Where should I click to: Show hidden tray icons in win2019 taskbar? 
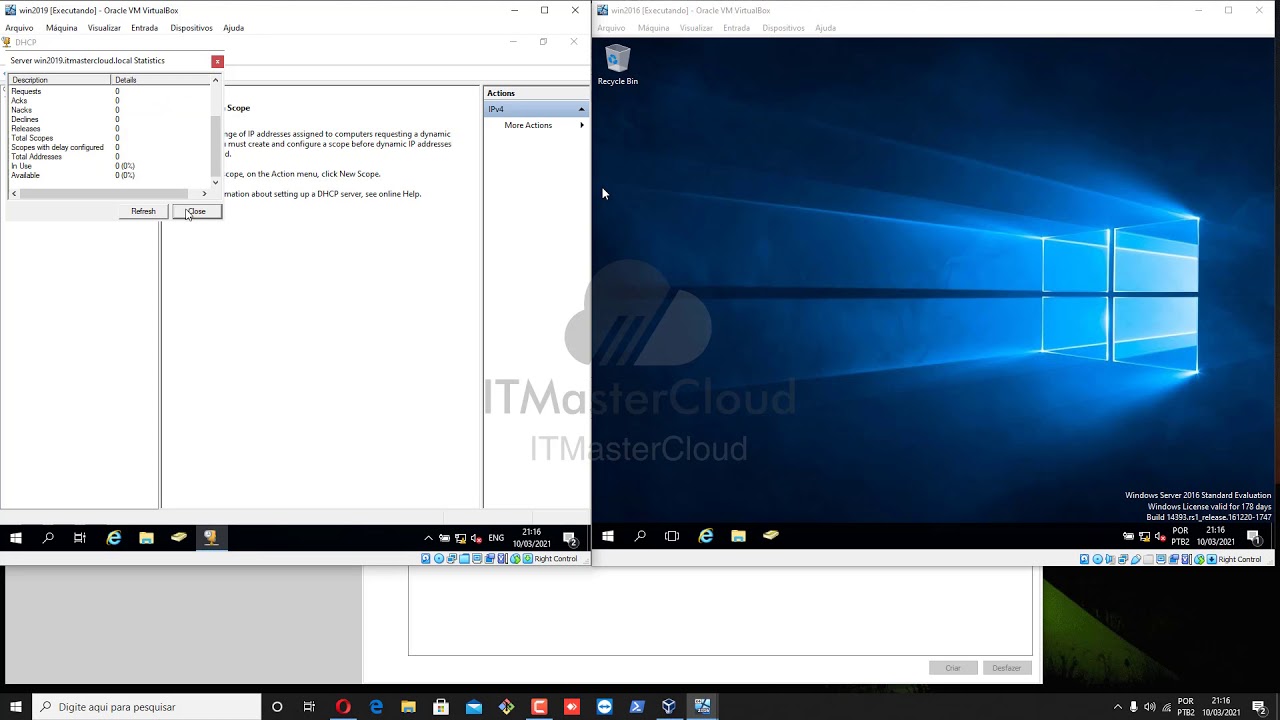429,538
